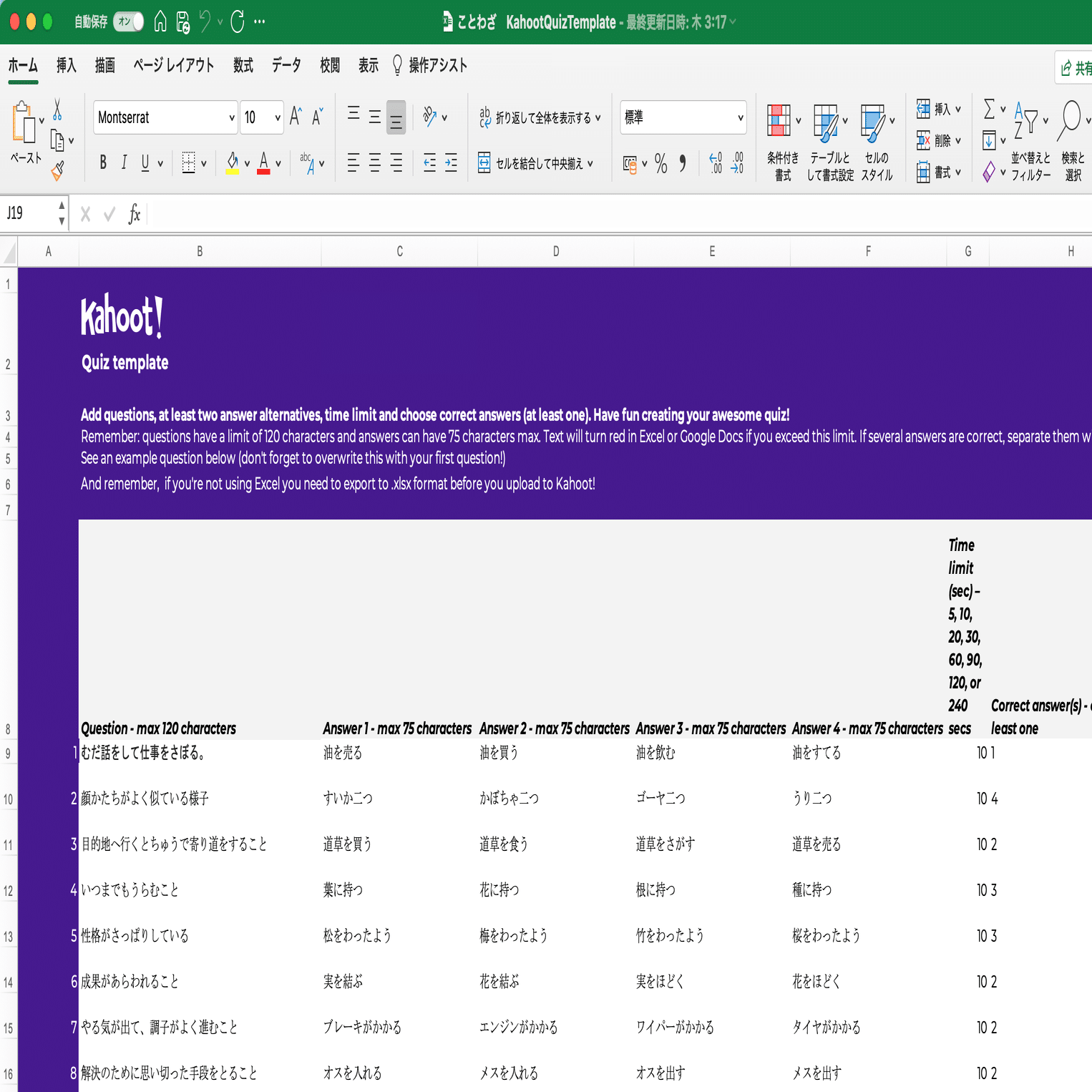Toggle Align Left
Screen dimensions: 1092x1092
pos(354,163)
